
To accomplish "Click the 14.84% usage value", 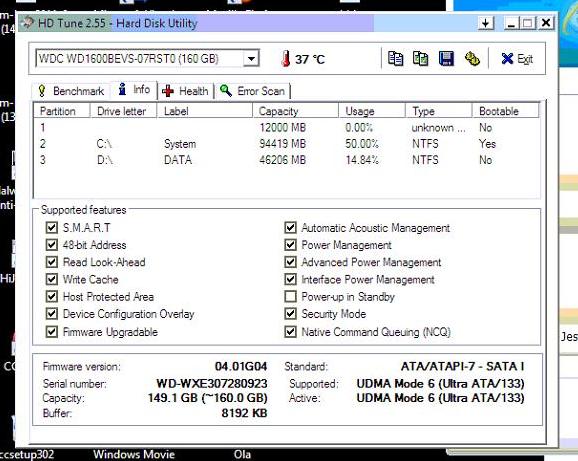I will point(362,160).
